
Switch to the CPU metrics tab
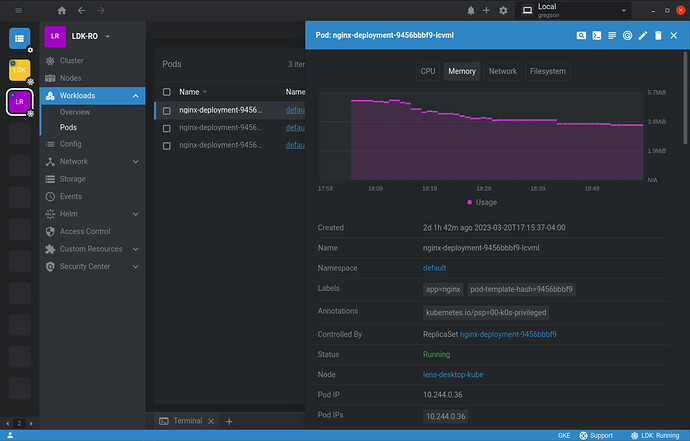[x=428, y=71]
